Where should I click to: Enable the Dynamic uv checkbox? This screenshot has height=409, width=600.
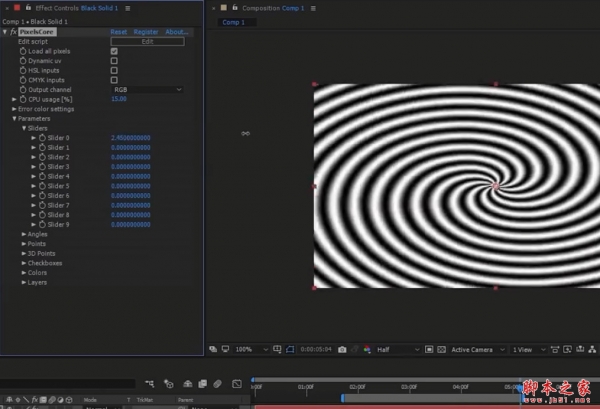pos(113,61)
